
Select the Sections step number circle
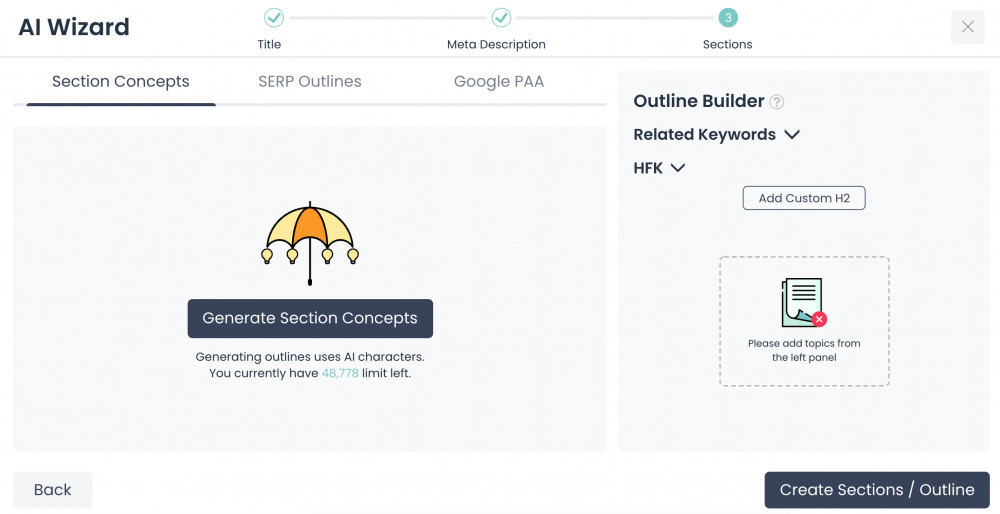click(728, 18)
